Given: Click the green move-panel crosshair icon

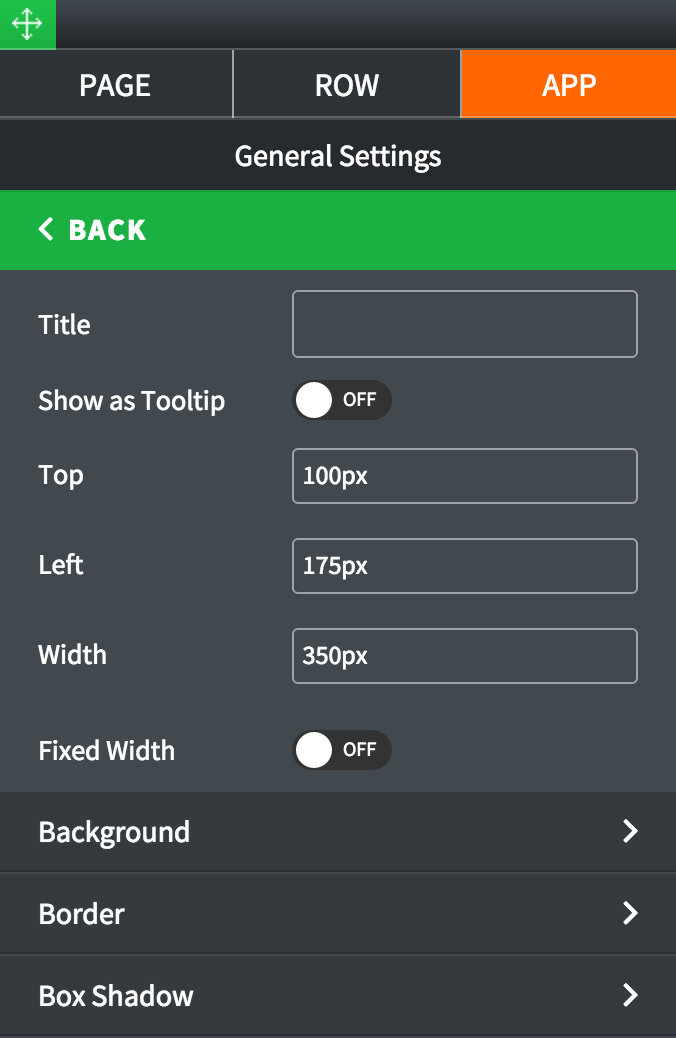Looking at the screenshot, I should (x=27, y=24).
